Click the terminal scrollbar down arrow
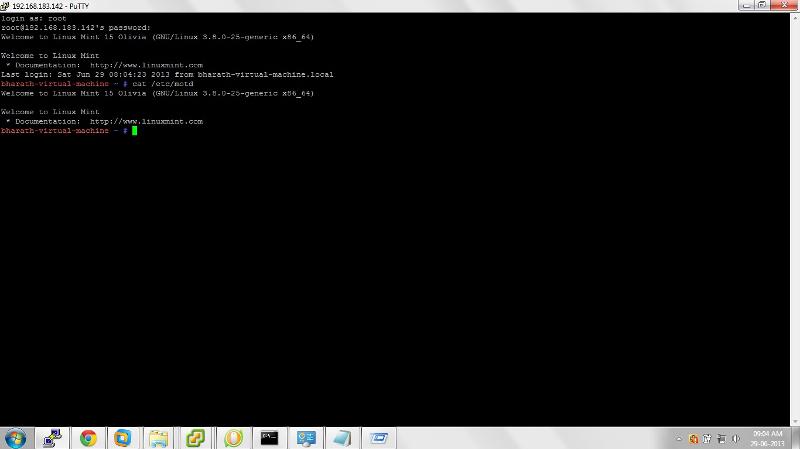This screenshot has width=800, height=449. (795, 421)
